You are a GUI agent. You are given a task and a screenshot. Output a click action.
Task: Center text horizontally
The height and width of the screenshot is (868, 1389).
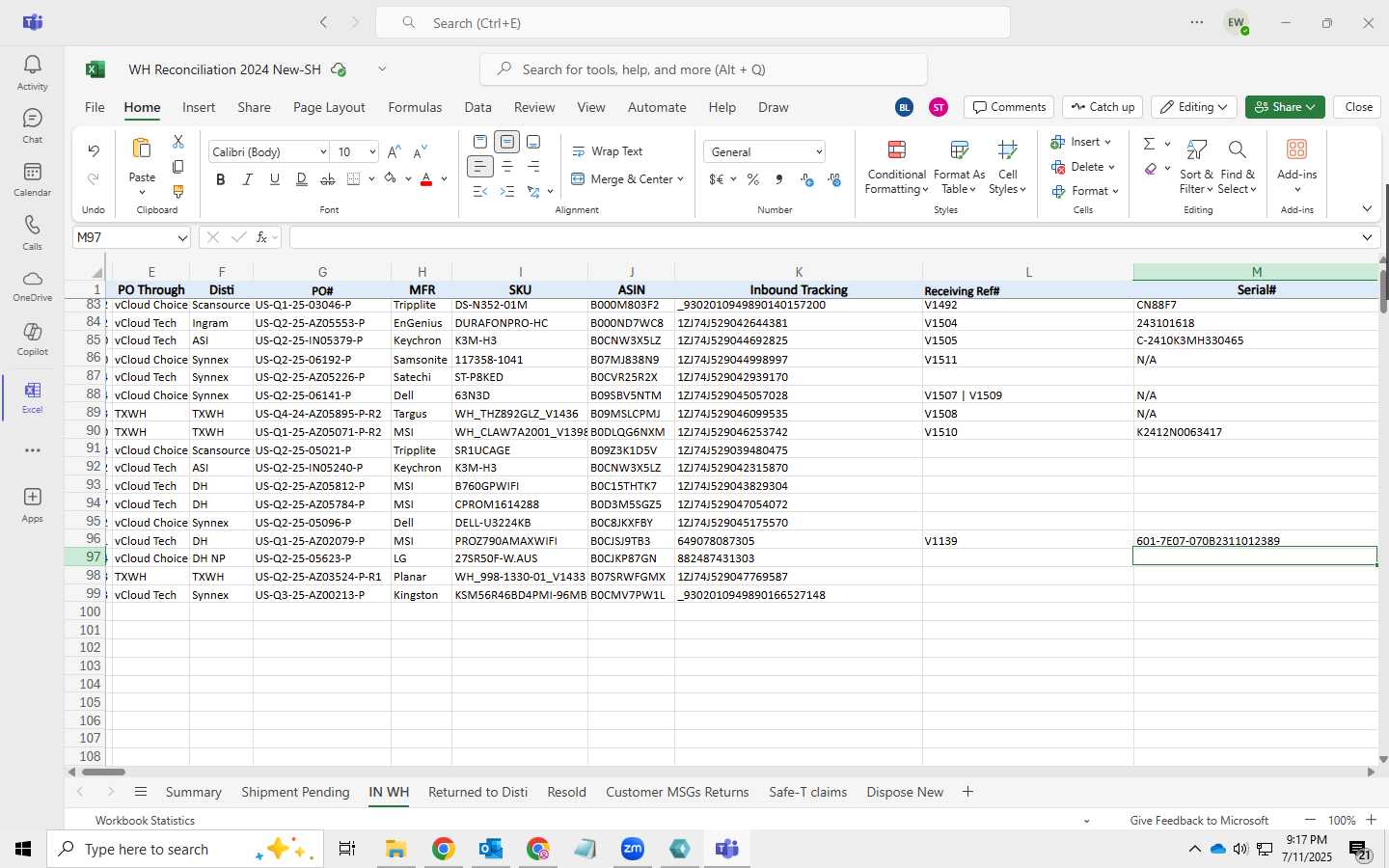point(506,167)
